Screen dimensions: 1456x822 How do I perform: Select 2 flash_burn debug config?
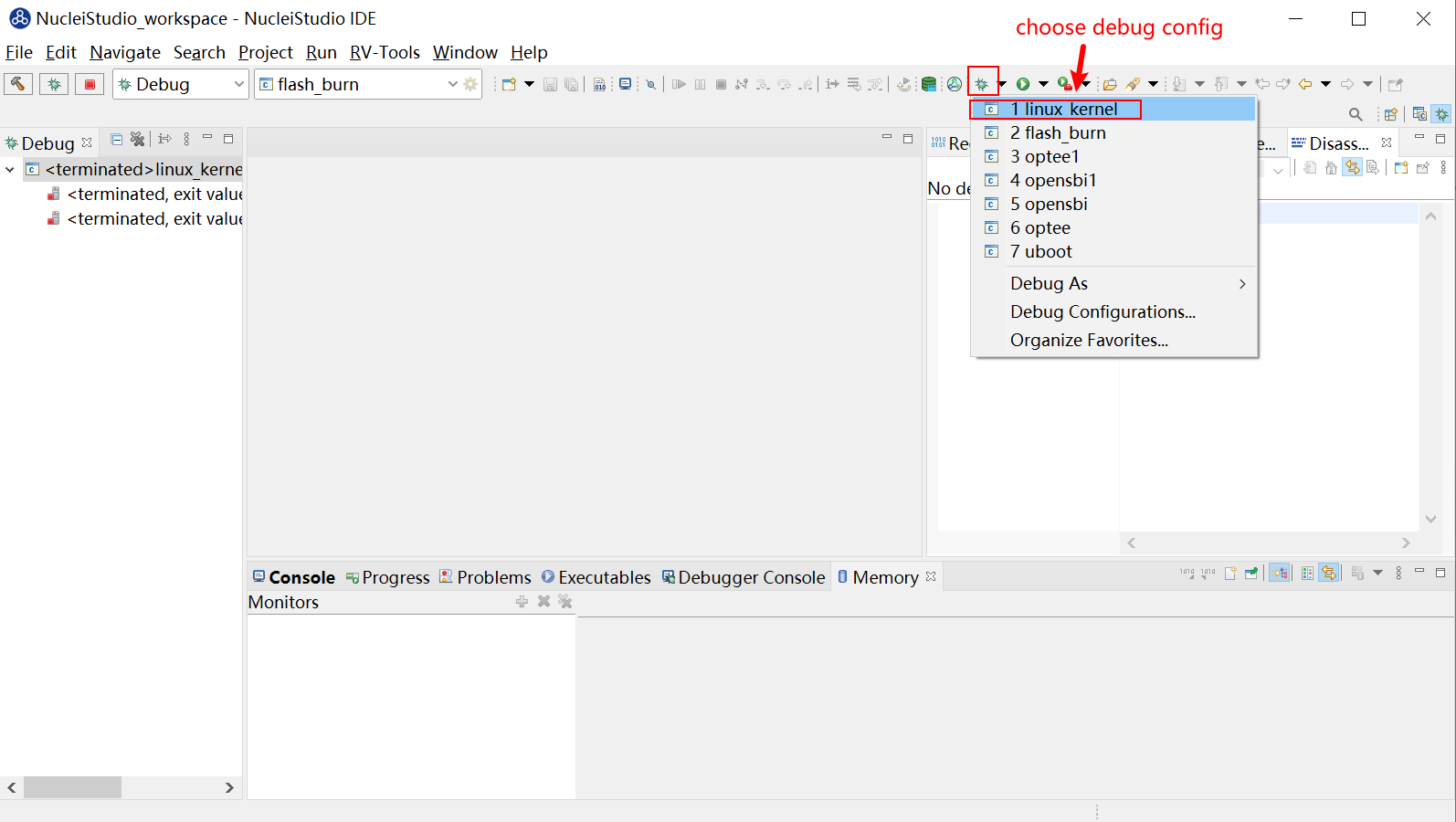pyautogui.click(x=1114, y=132)
